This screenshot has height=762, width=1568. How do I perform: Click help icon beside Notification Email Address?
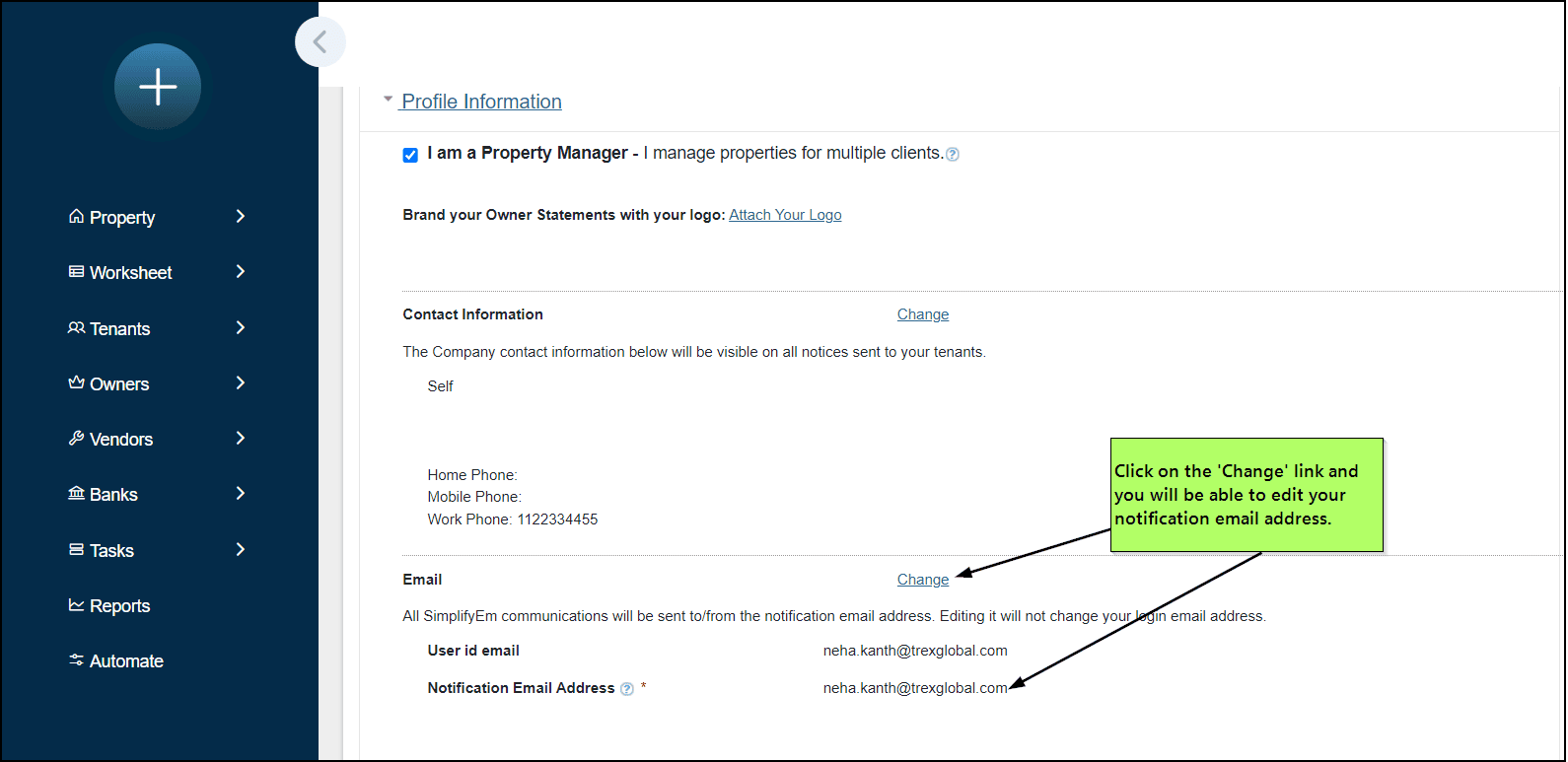click(627, 689)
